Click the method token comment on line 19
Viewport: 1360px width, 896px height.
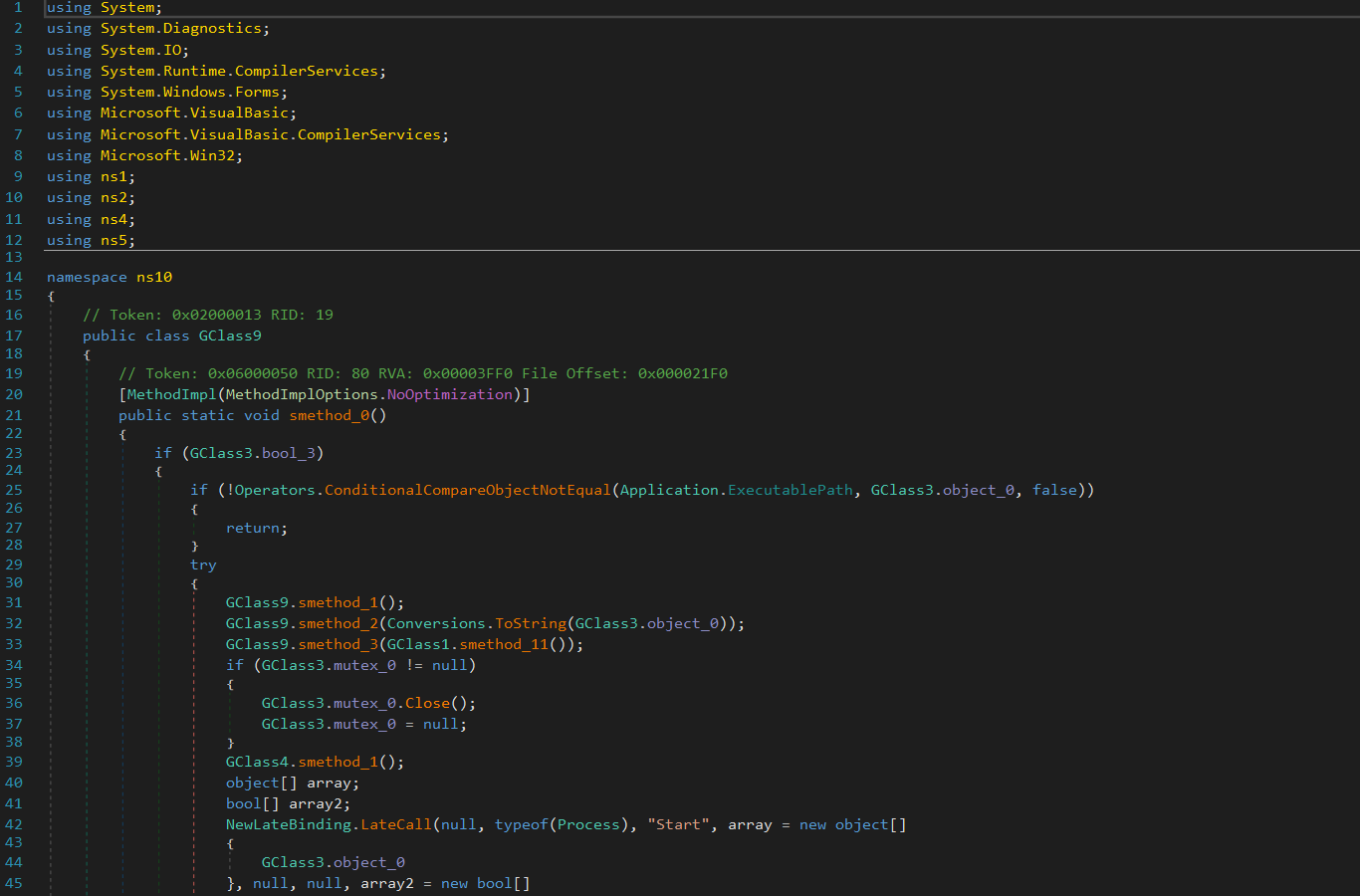422,373
